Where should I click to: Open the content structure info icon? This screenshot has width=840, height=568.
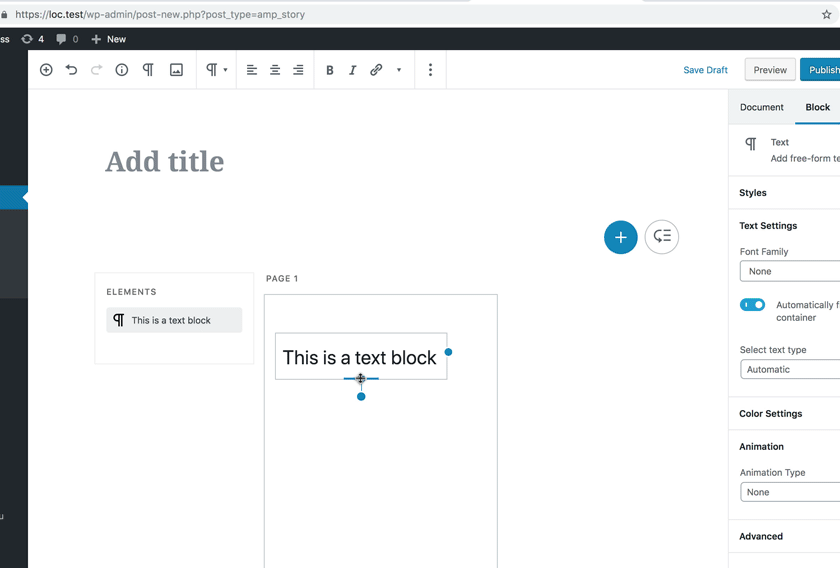tap(122, 70)
